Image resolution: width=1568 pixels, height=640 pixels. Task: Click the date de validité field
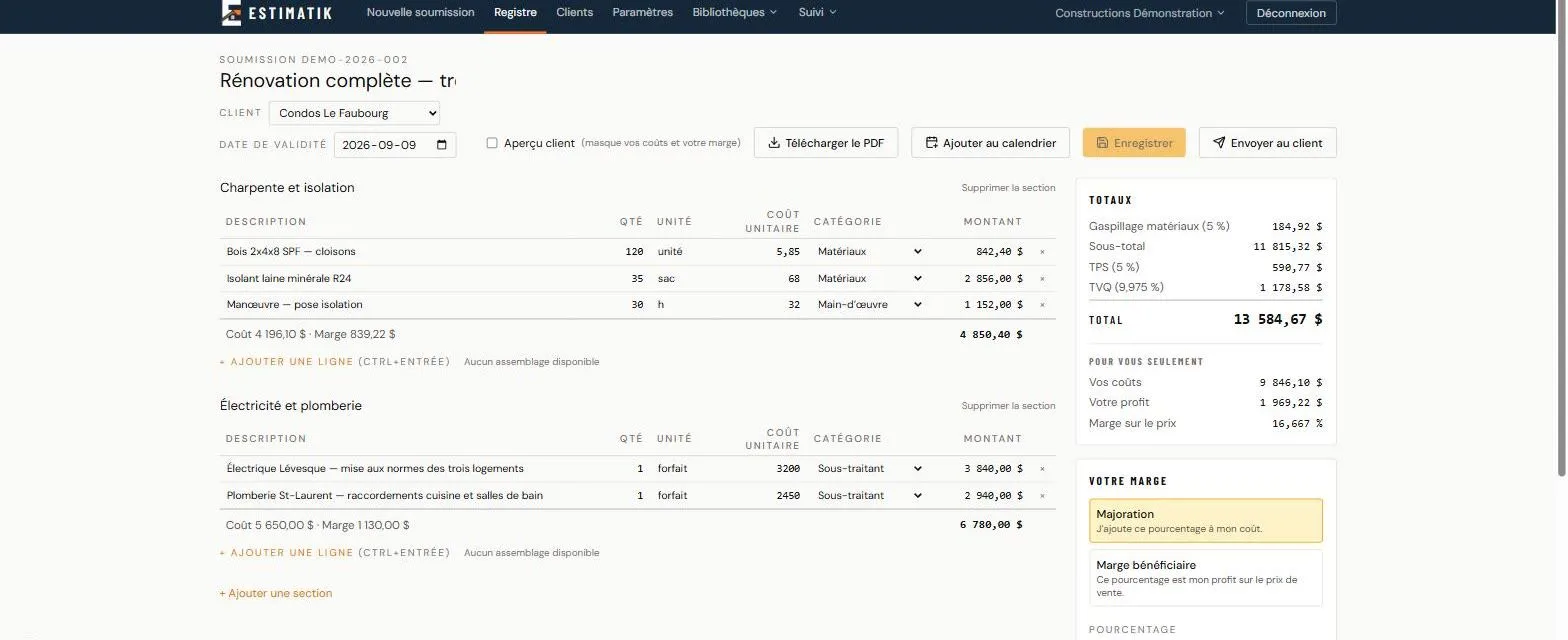pos(395,145)
